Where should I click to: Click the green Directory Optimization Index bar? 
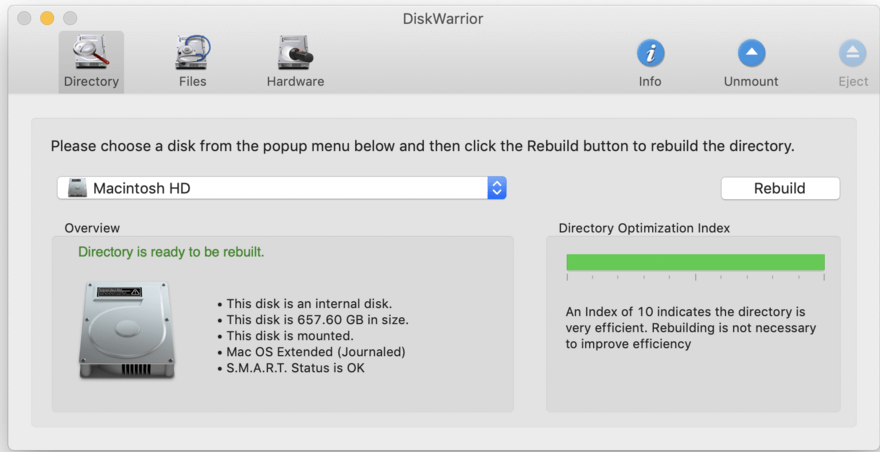click(695, 262)
